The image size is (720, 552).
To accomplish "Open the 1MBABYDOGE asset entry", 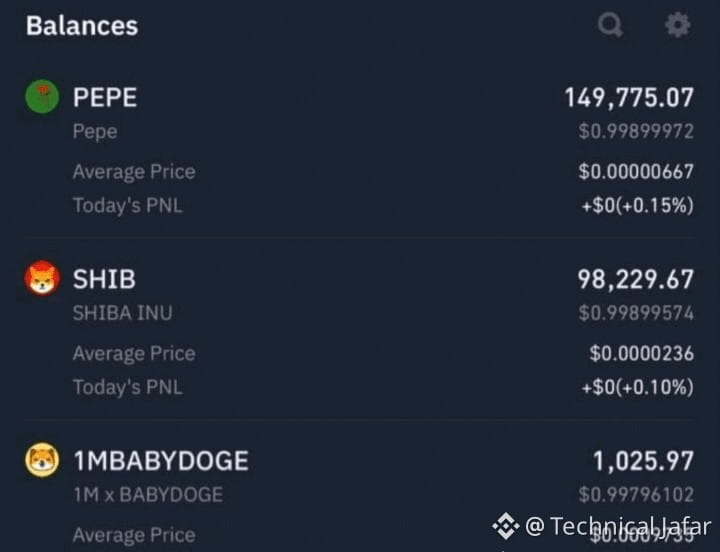I will point(161,461).
